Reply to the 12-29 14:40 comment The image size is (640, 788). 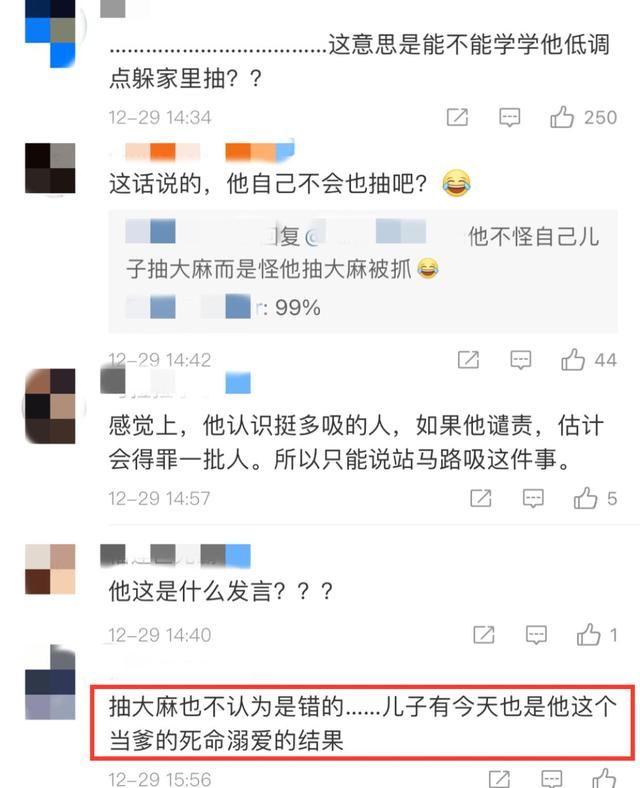[536, 635]
